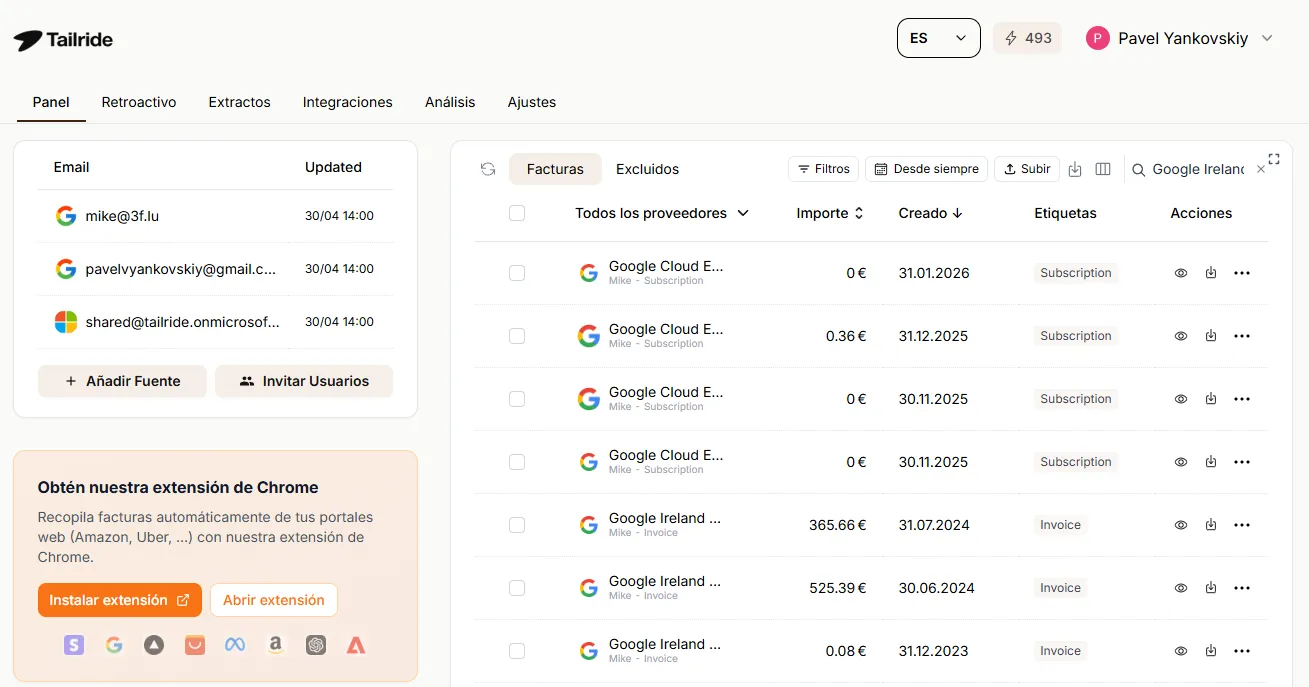Screen dimensions: 1309x687
Task: Click the Microsoft icon beside shared@tailride
Action: click(x=66, y=322)
